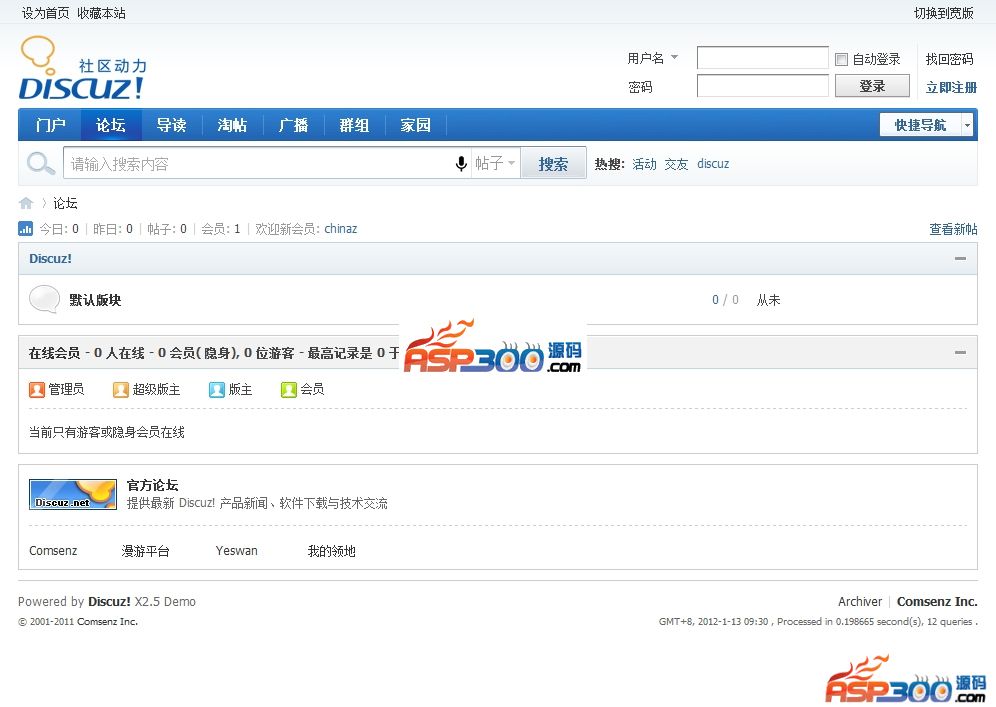Click the microphone voice search icon
Screen dimensions: 996x707
(x=461, y=164)
